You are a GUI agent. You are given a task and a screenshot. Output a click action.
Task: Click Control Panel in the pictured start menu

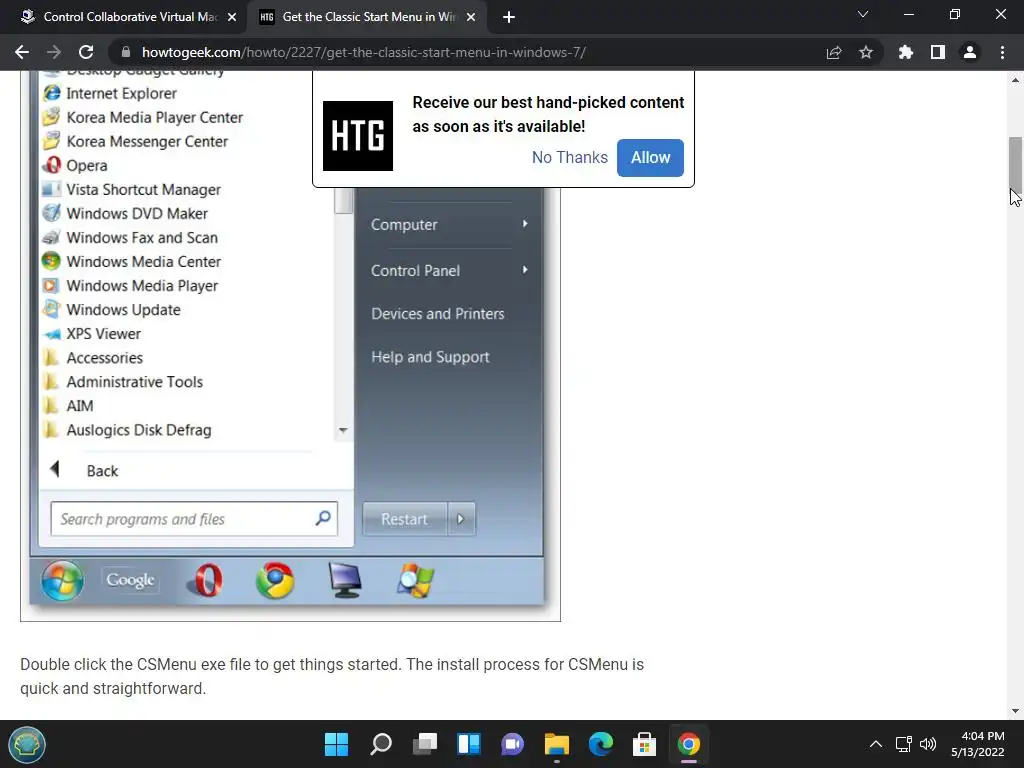(415, 270)
